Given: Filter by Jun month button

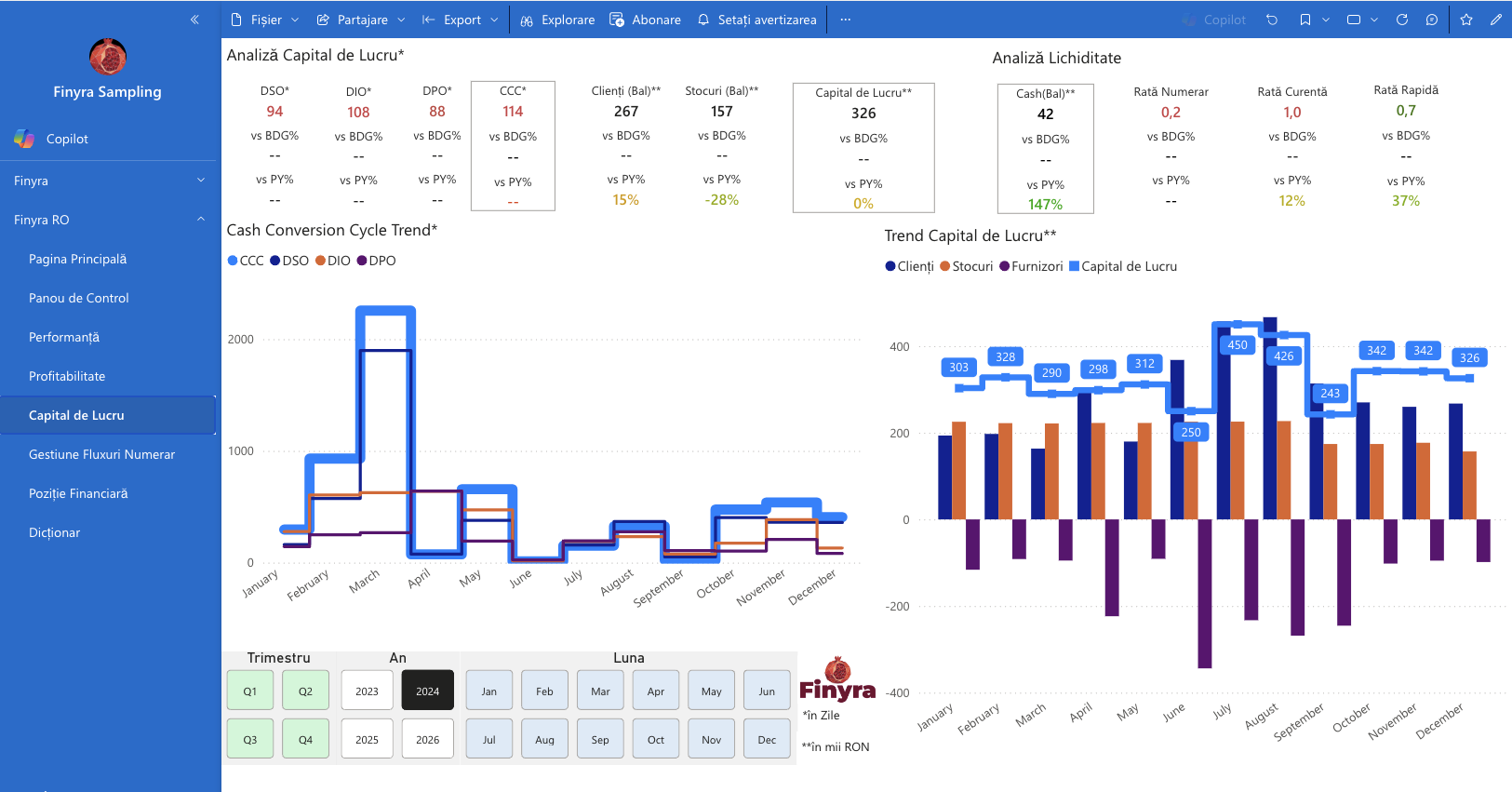Looking at the screenshot, I should tap(767, 691).
